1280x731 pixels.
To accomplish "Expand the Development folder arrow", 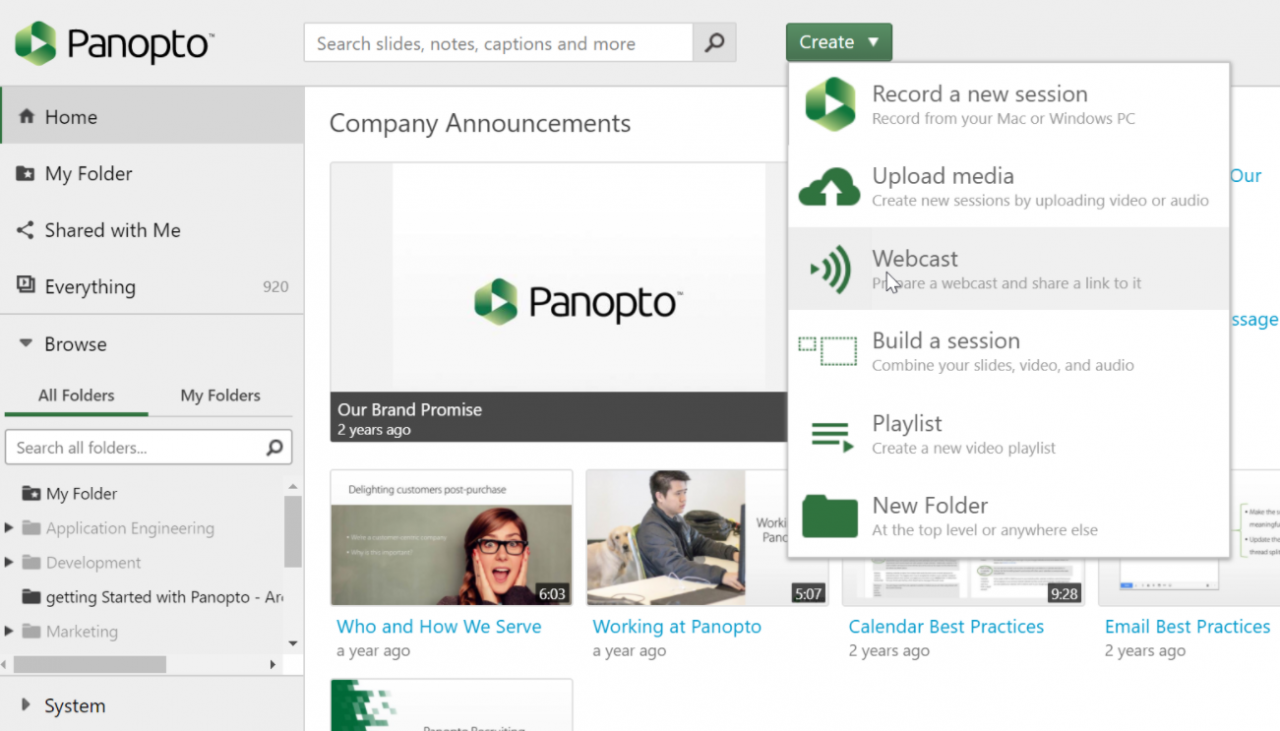I will [9, 563].
